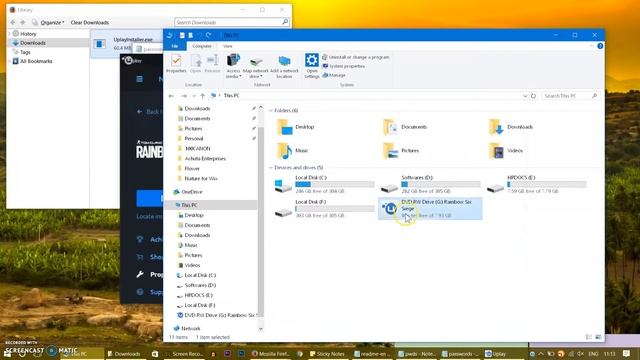Collapse the Devices and drives group

(271, 168)
